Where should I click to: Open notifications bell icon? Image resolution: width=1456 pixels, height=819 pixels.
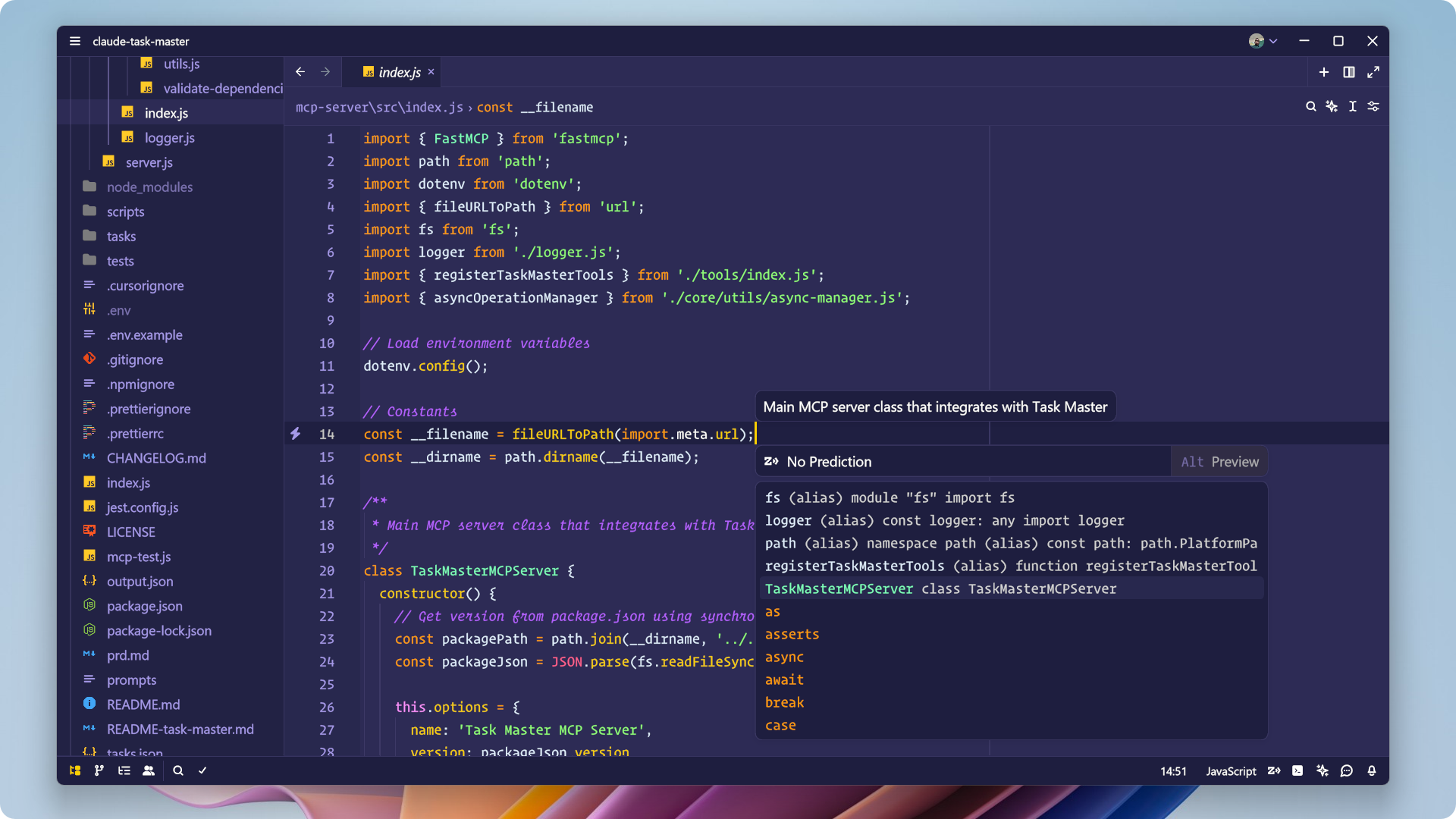point(1372,770)
